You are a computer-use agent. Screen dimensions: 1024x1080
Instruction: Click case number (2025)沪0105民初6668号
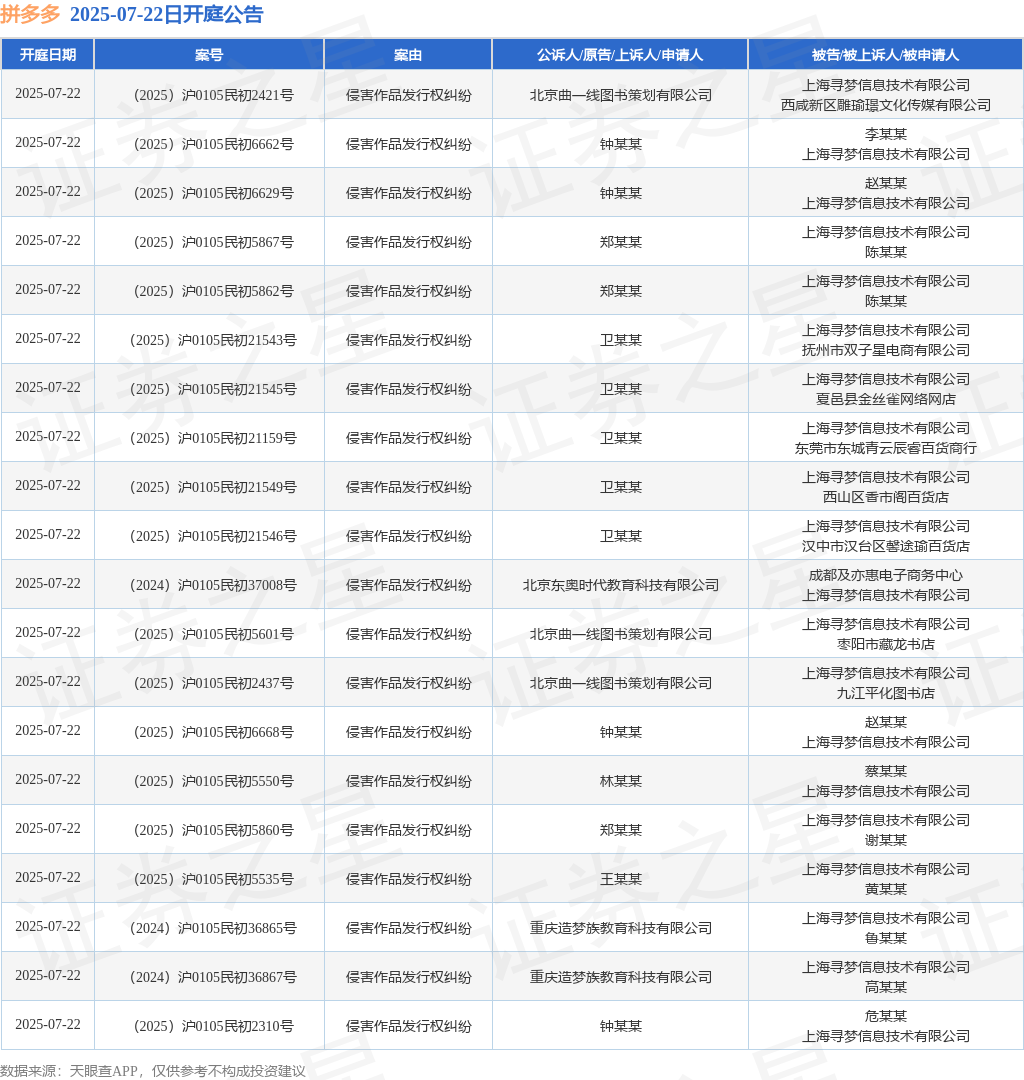[213, 731]
